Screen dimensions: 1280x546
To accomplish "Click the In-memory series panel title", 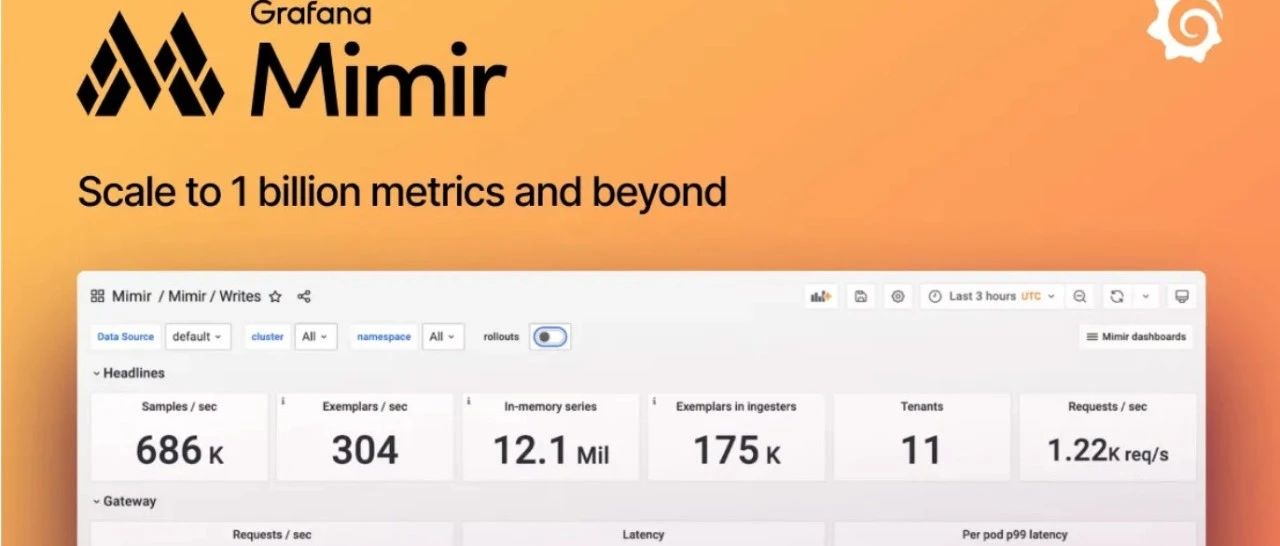I will click(550, 407).
